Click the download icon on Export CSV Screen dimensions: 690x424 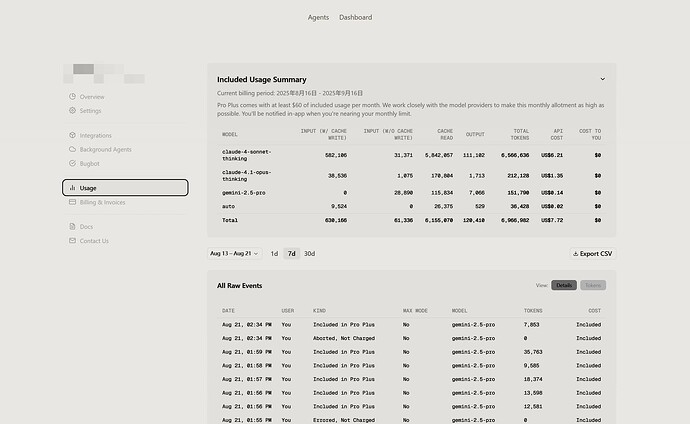coord(575,254)
